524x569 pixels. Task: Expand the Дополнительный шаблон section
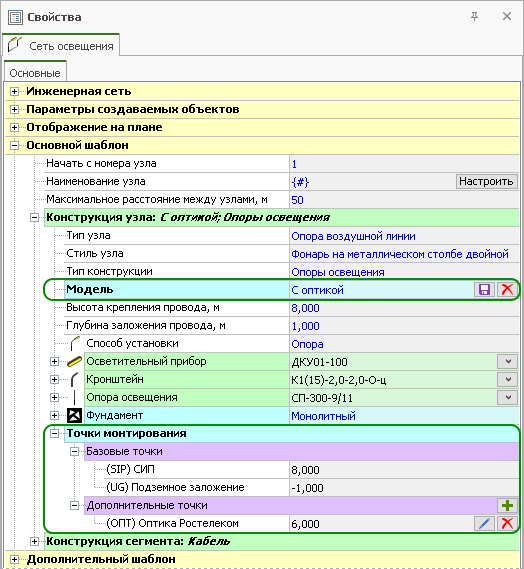coord(14,559)
